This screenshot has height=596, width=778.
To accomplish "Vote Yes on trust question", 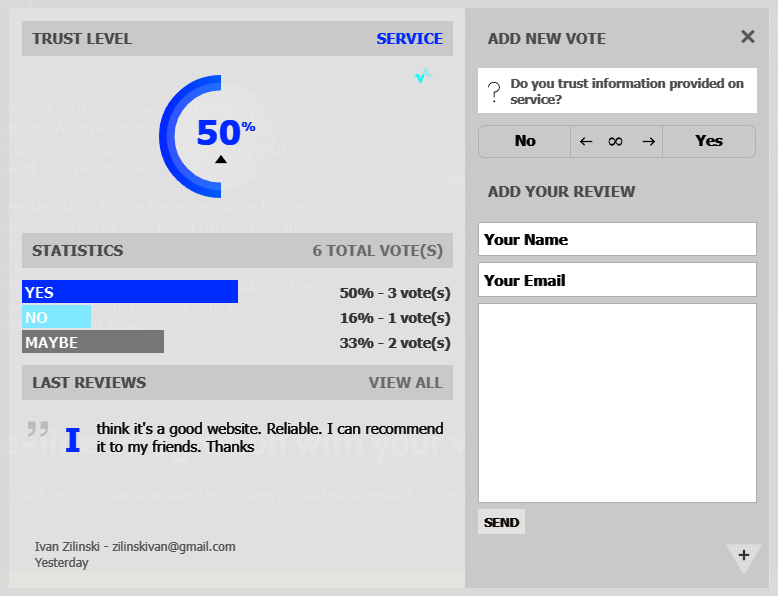I will click(709, 141).
